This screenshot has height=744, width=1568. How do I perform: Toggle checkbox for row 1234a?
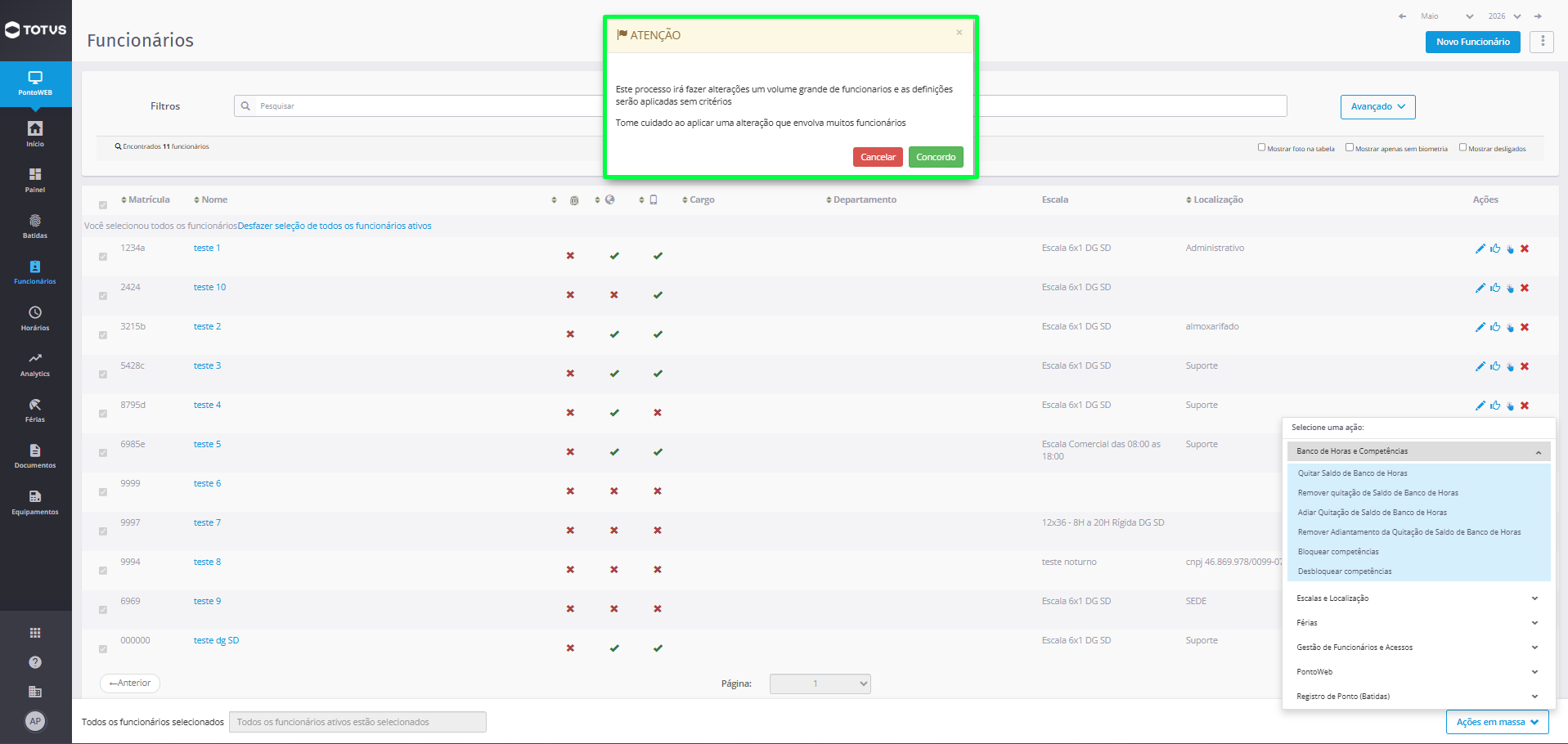tap(103, 257)
